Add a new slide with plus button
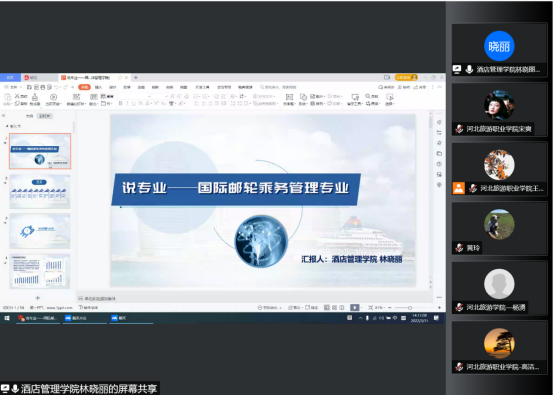553x395 pixels. (38, 298)
